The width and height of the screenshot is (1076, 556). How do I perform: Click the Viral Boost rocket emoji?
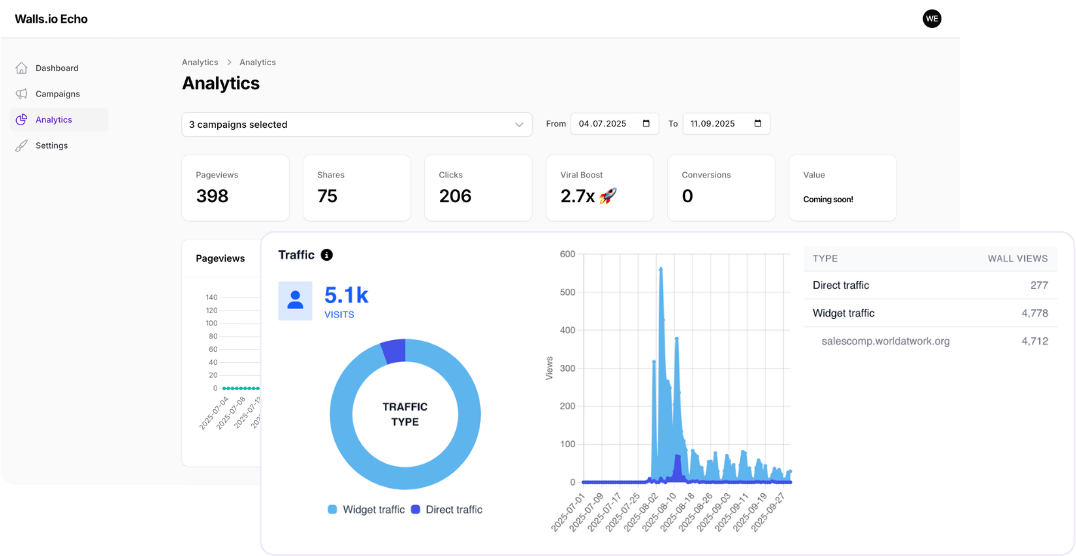click(x=609, y=196)
